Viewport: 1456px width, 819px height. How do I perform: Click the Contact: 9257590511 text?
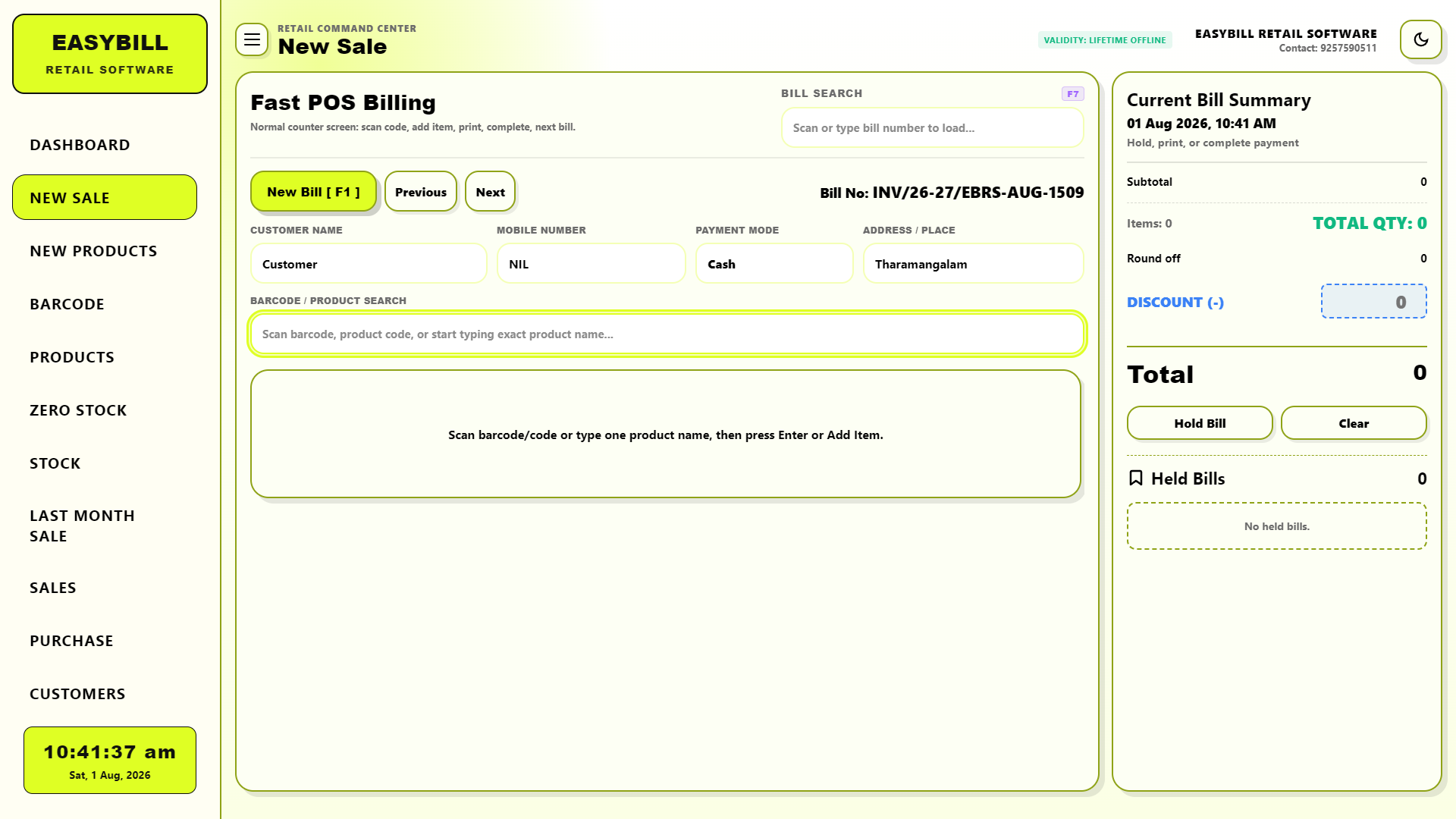[1327, 48]
